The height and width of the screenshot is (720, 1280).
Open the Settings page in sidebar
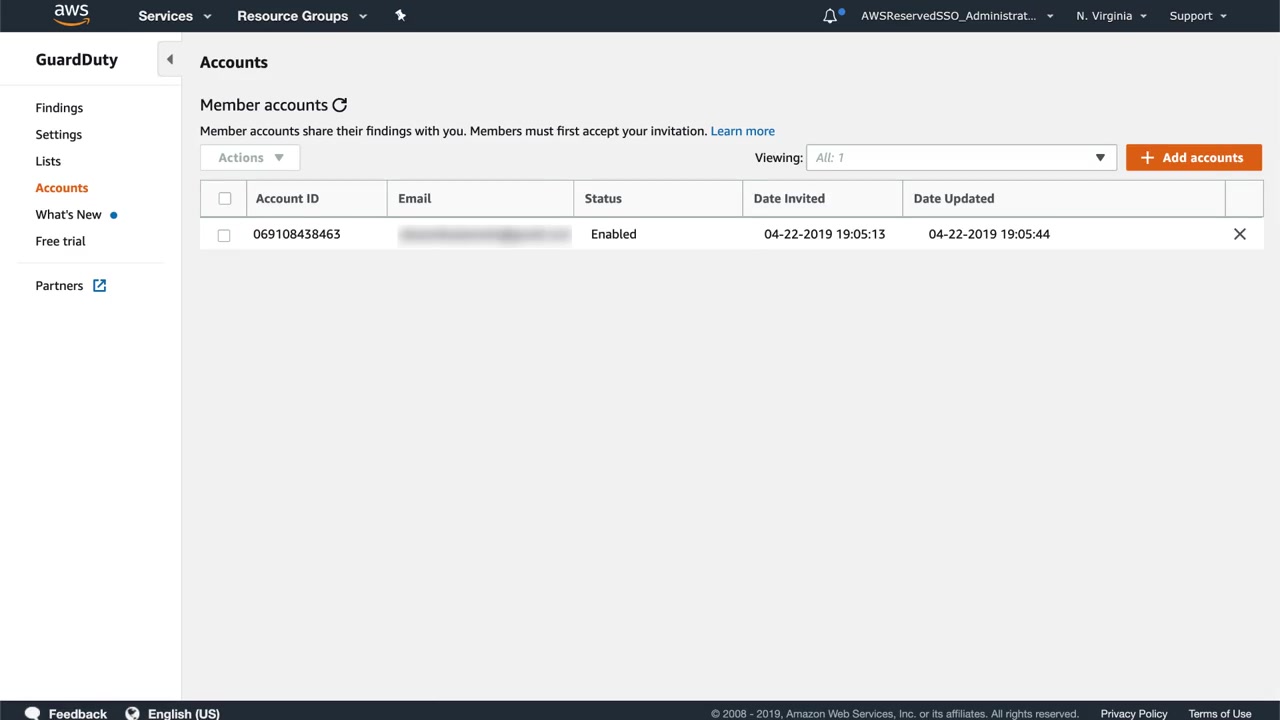(59, 135)
